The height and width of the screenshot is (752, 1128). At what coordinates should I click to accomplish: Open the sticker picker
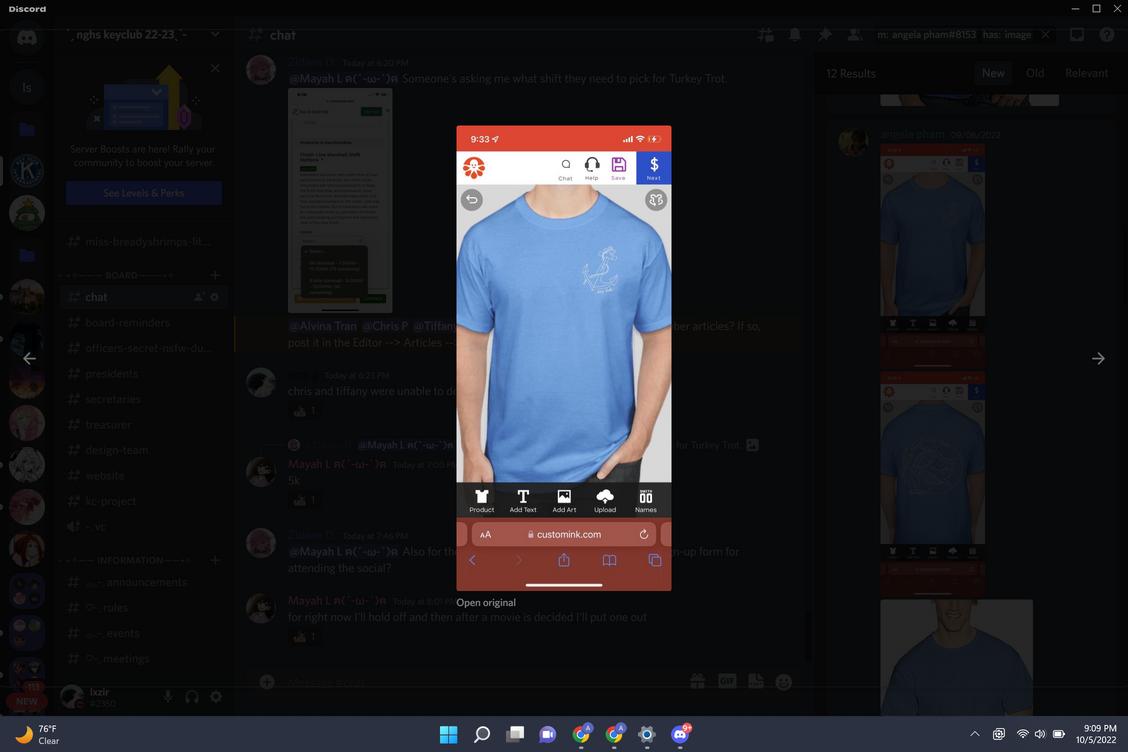755,681
